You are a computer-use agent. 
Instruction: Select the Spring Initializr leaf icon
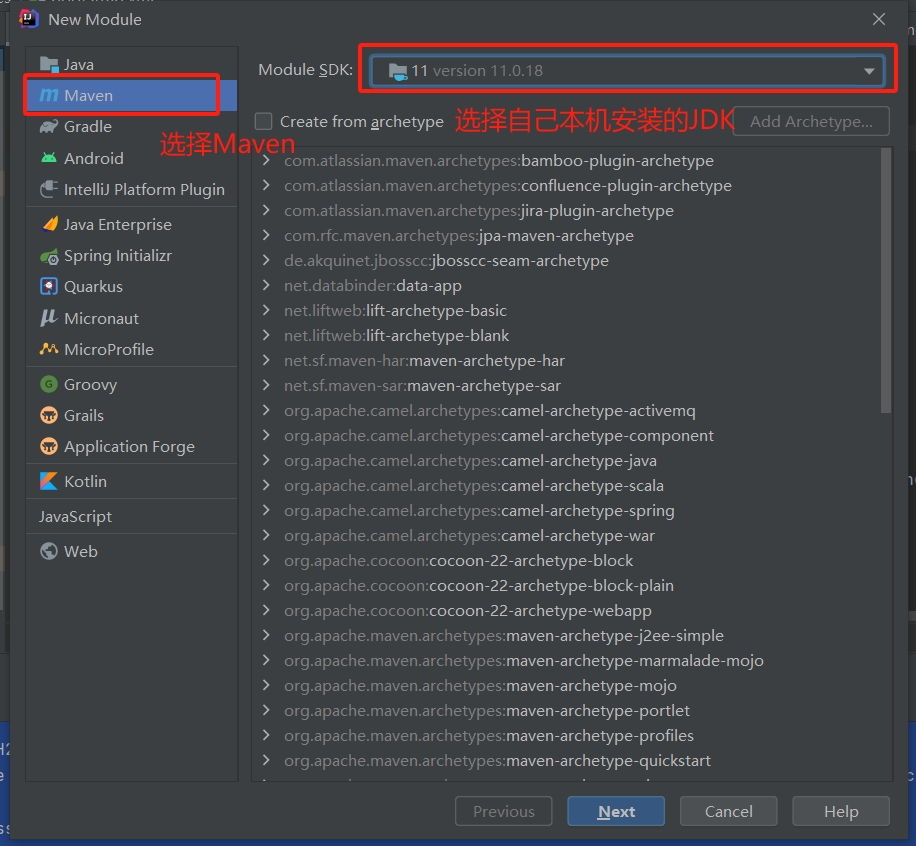(x=49, y=256)
